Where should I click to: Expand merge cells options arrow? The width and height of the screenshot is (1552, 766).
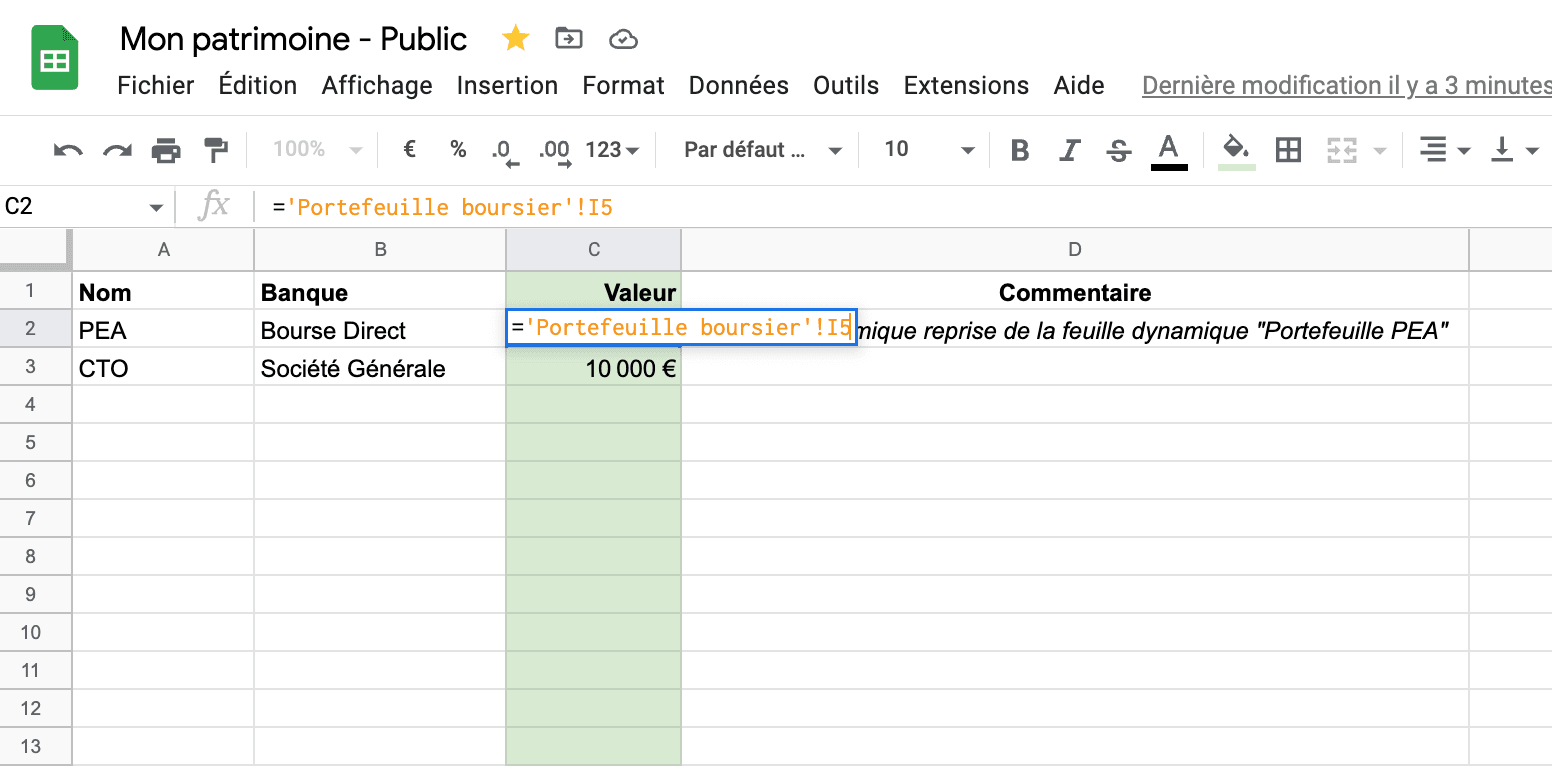tap(1381, 151)
